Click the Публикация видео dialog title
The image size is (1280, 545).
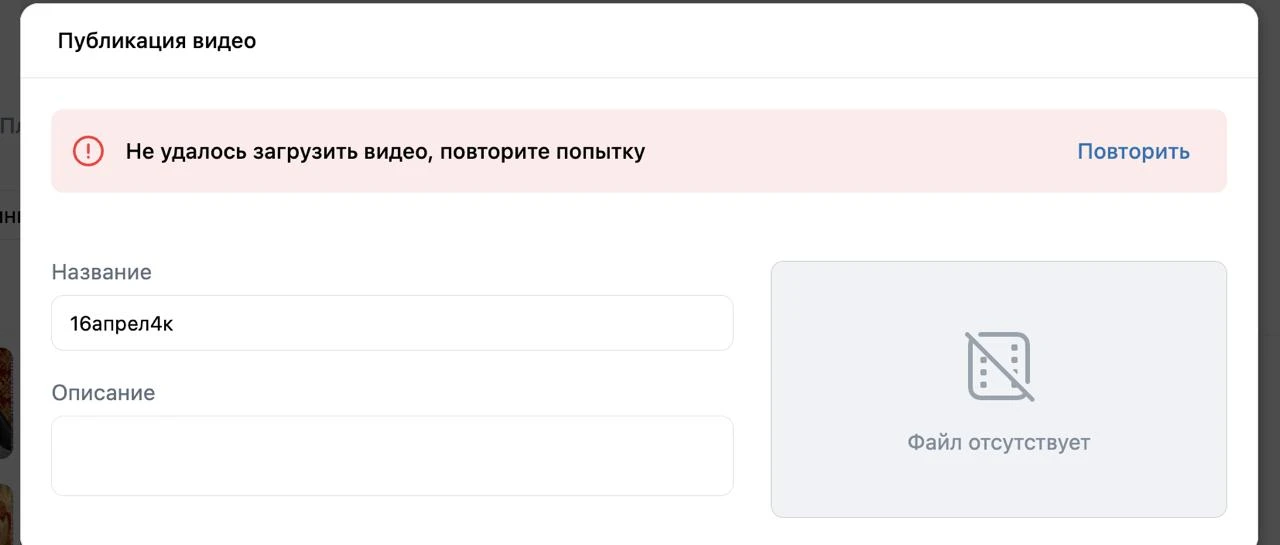coord(157,41)
